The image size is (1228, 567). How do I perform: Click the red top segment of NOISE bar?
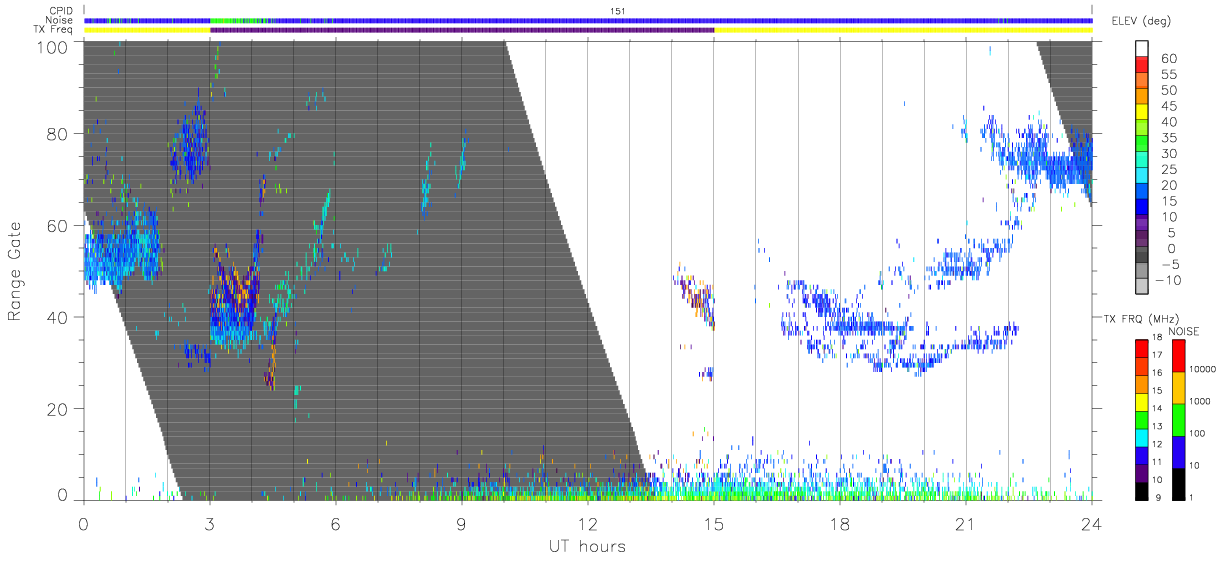1180,356
